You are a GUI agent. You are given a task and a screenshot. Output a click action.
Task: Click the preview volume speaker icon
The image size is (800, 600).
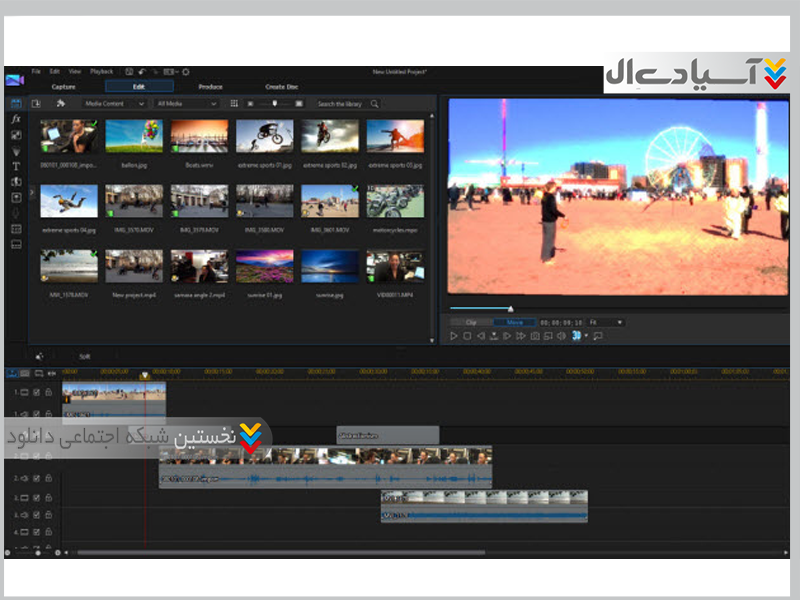tap(561, 336)
